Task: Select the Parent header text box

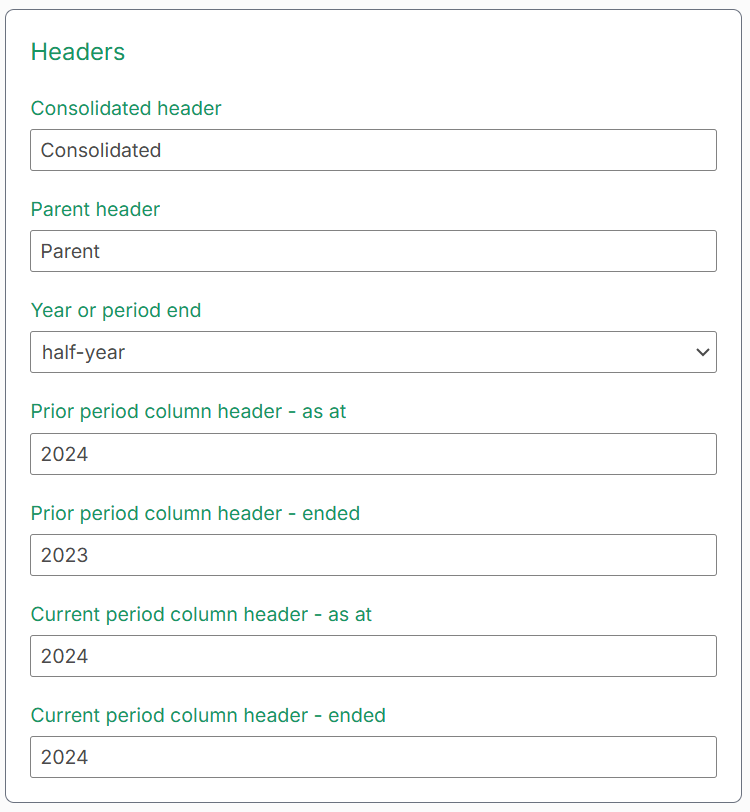Action: pyautogui.click(x=373, y=251)
